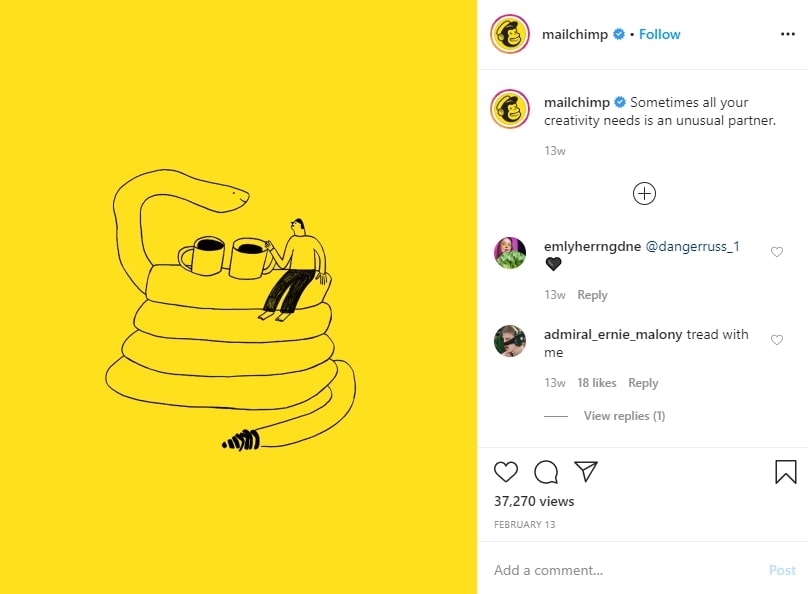Follow the mailchimp account

click(x=659, y=35)
